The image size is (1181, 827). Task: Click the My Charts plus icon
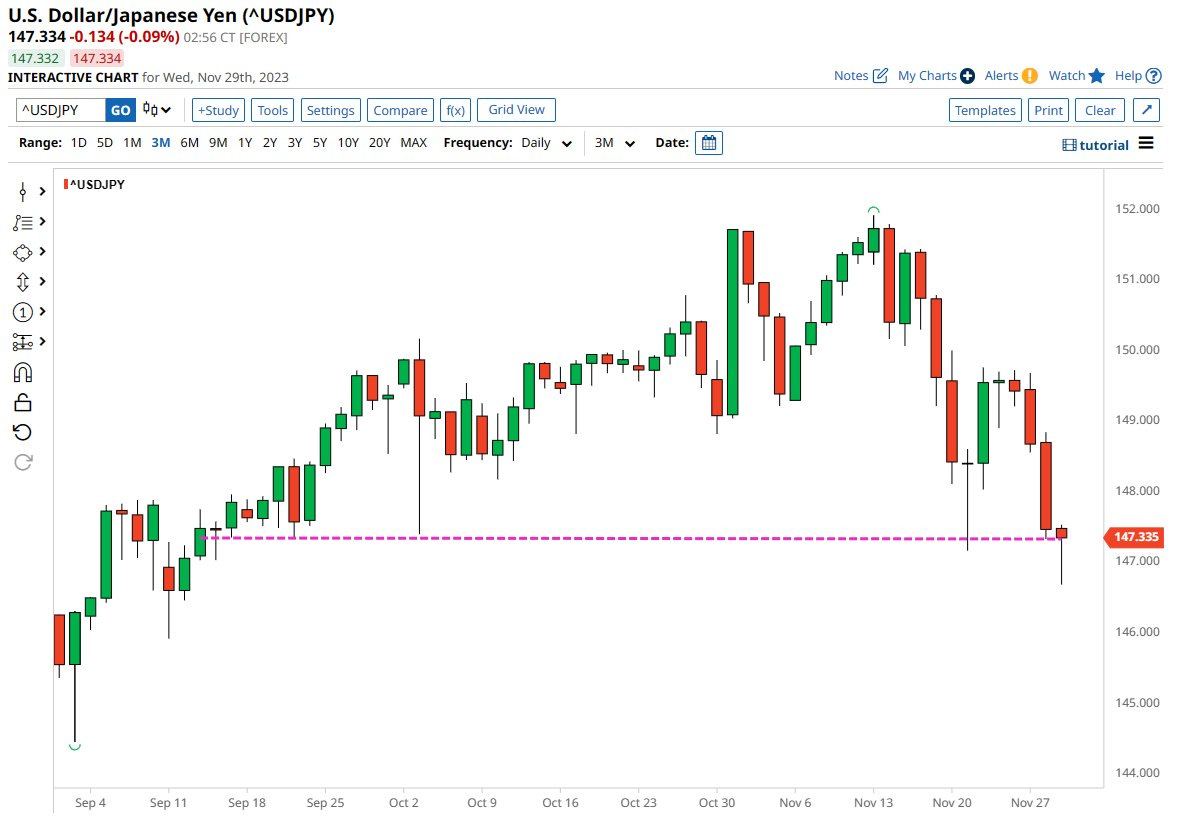[x=967, y=76]
